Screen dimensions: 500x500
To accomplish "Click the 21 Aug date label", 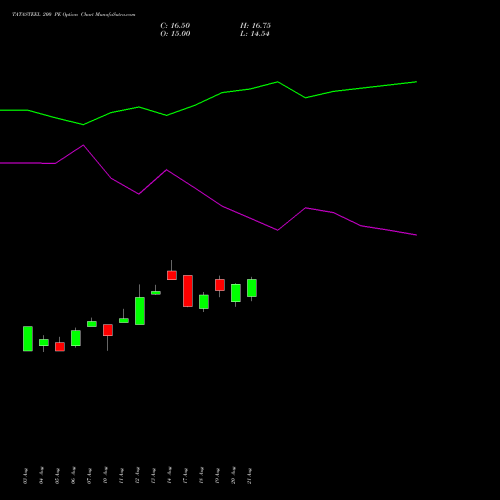I will [249, 476].
